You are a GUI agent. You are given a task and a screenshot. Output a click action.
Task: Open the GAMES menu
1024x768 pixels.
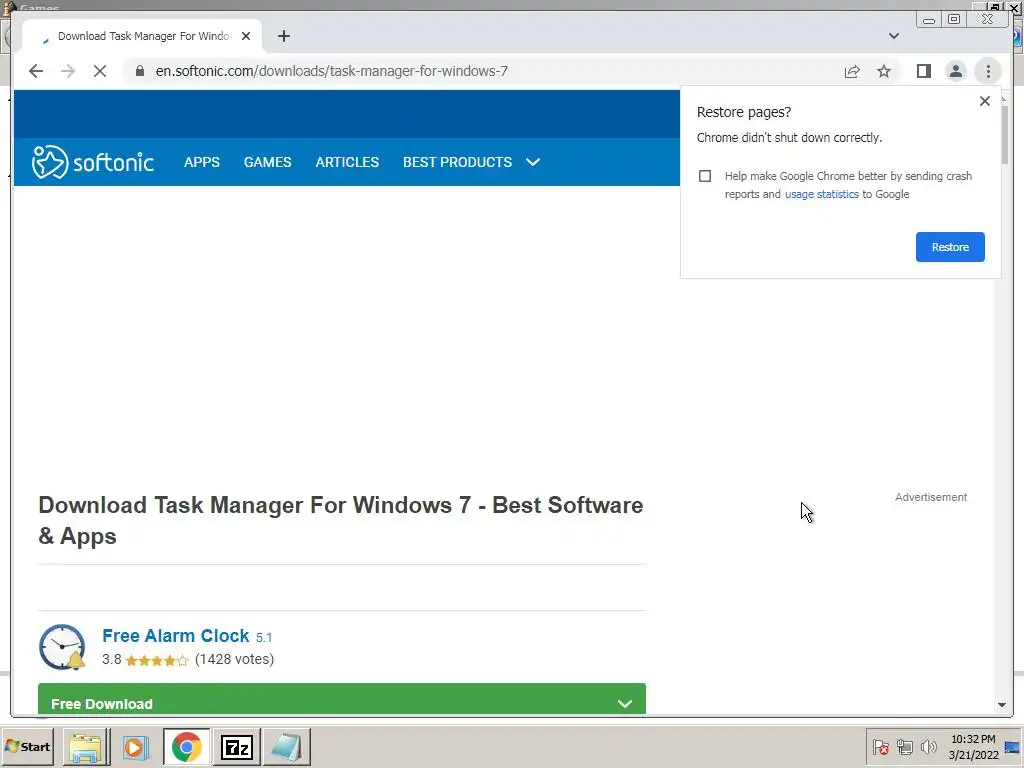click(267, 162)
